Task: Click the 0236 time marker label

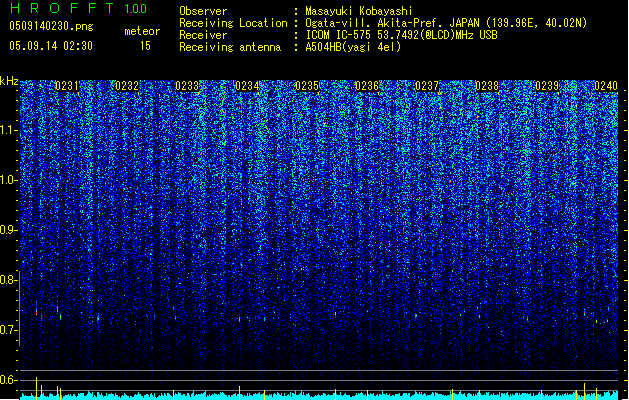Action: tap(367, 86)
